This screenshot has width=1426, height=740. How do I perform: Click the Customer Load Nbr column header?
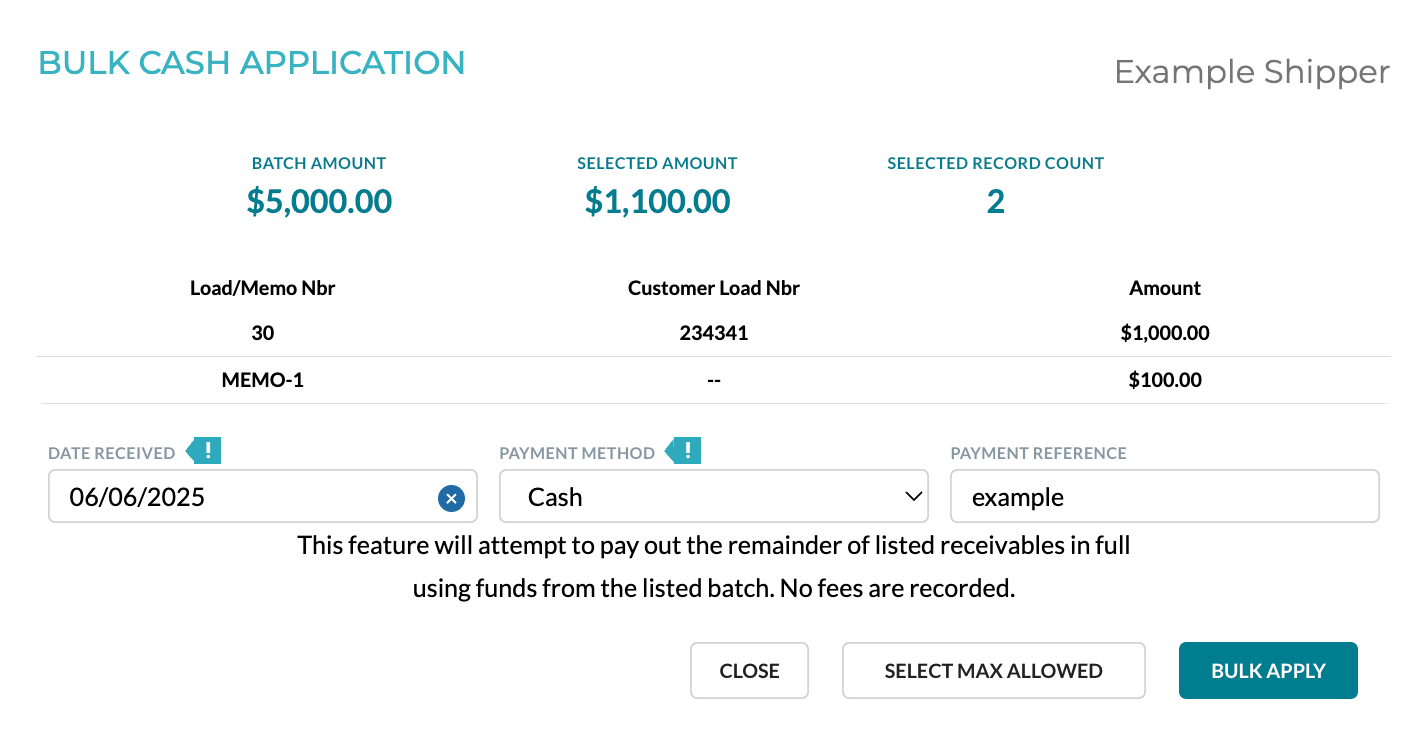coord(714,288)
